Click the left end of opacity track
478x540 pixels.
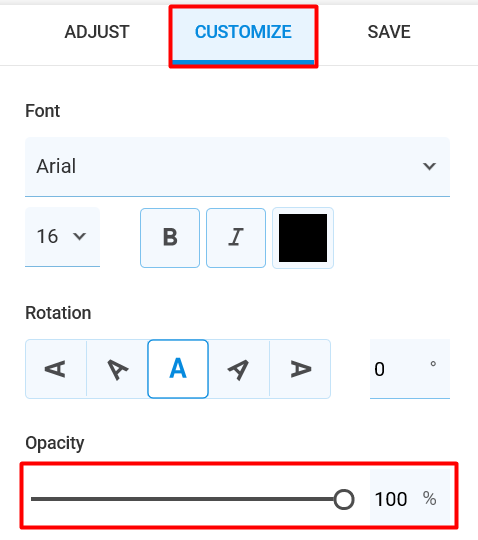click(34, 499)
